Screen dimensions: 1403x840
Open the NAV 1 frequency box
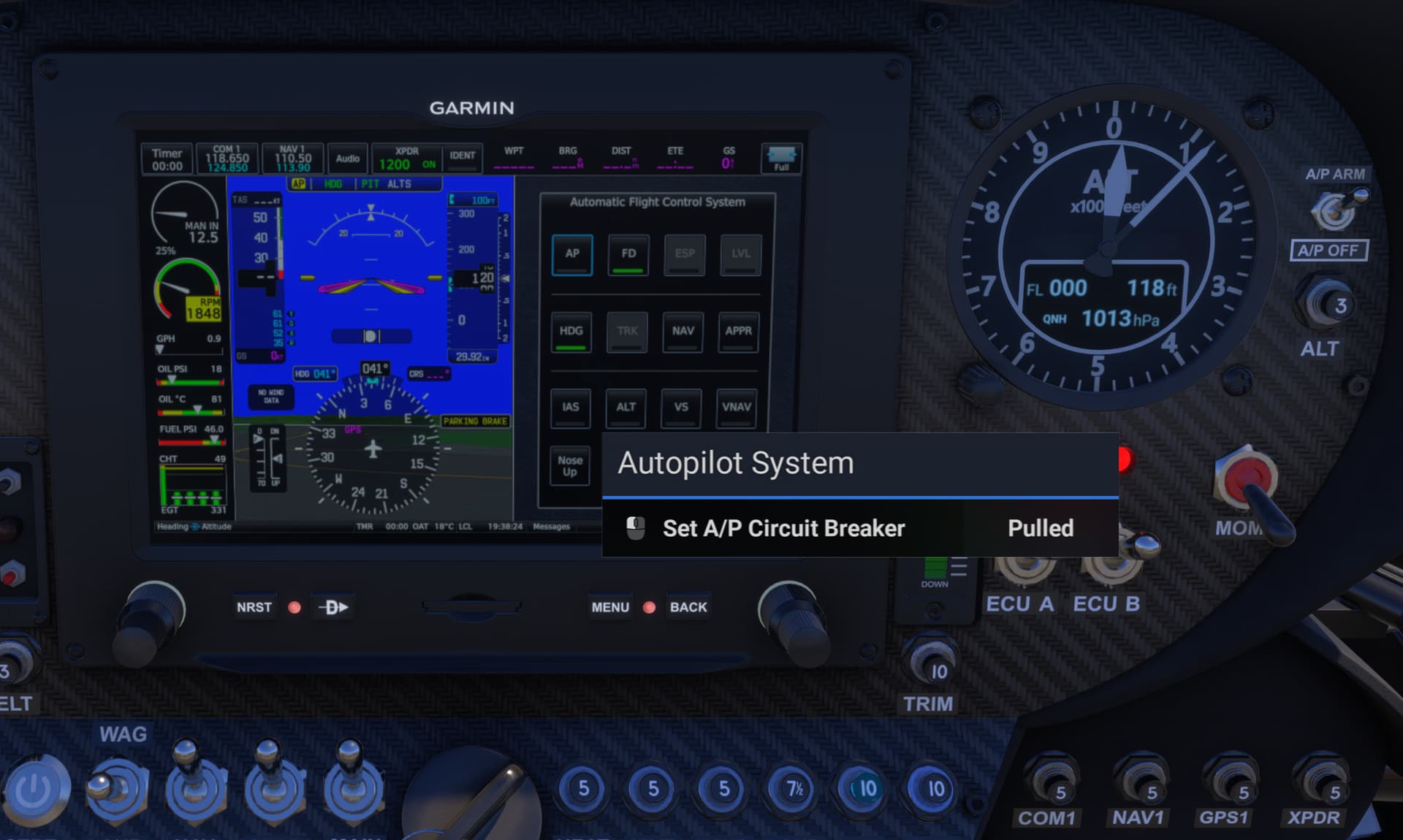click(292, 159)
